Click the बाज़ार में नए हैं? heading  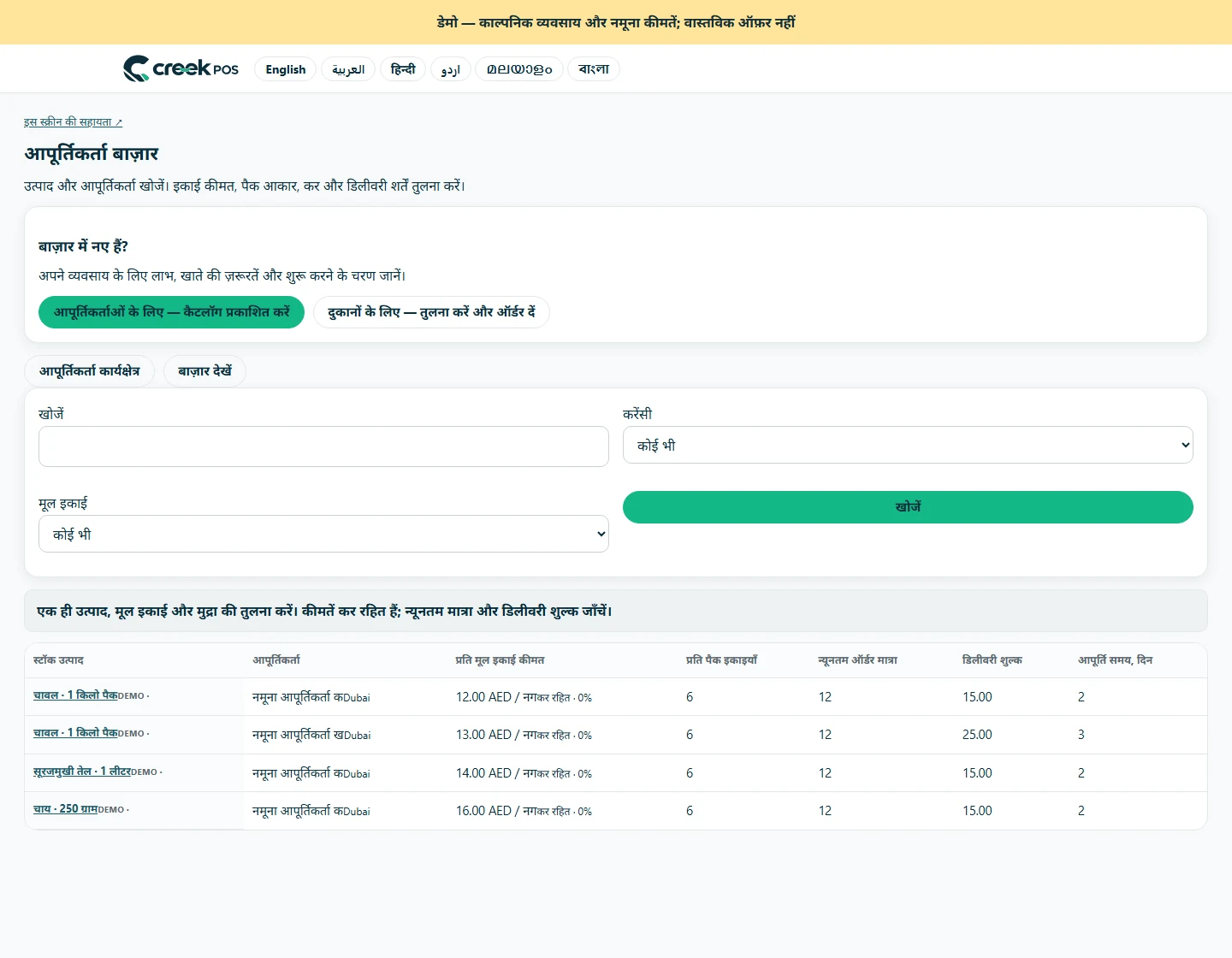click(x=83, y=246)
